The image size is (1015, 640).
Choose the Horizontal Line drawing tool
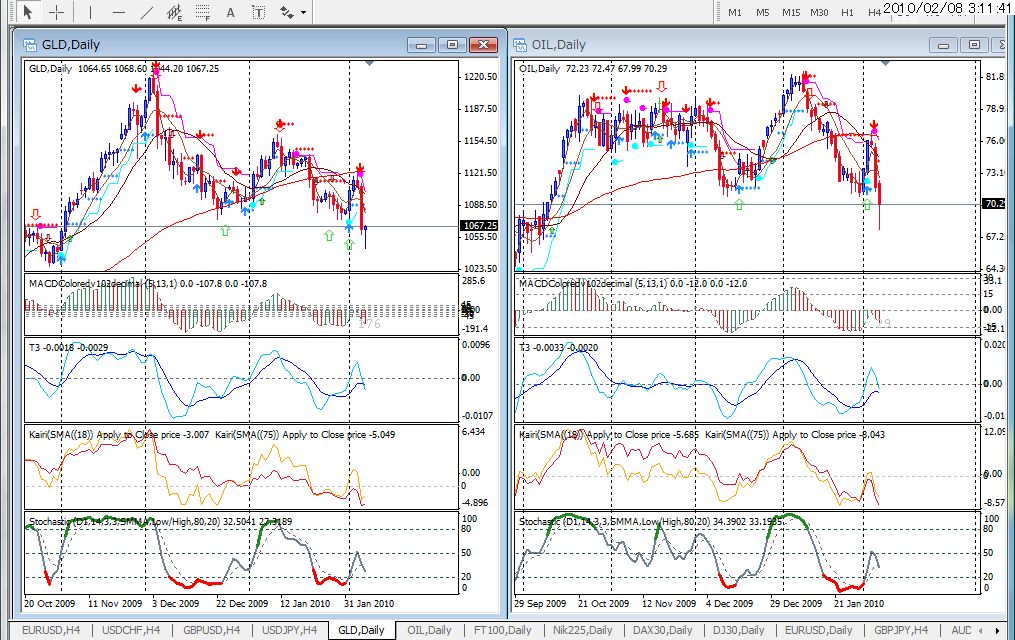tap(118, 12)
